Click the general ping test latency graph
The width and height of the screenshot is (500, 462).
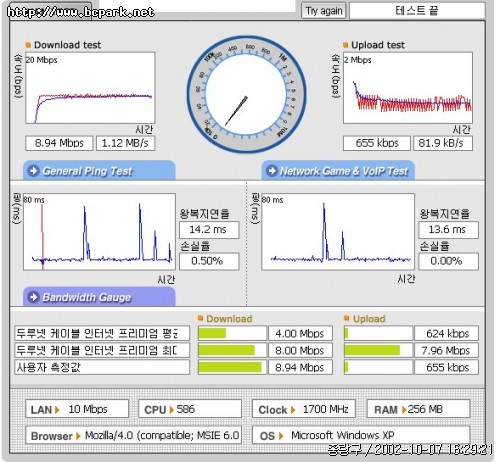(99, 232)
